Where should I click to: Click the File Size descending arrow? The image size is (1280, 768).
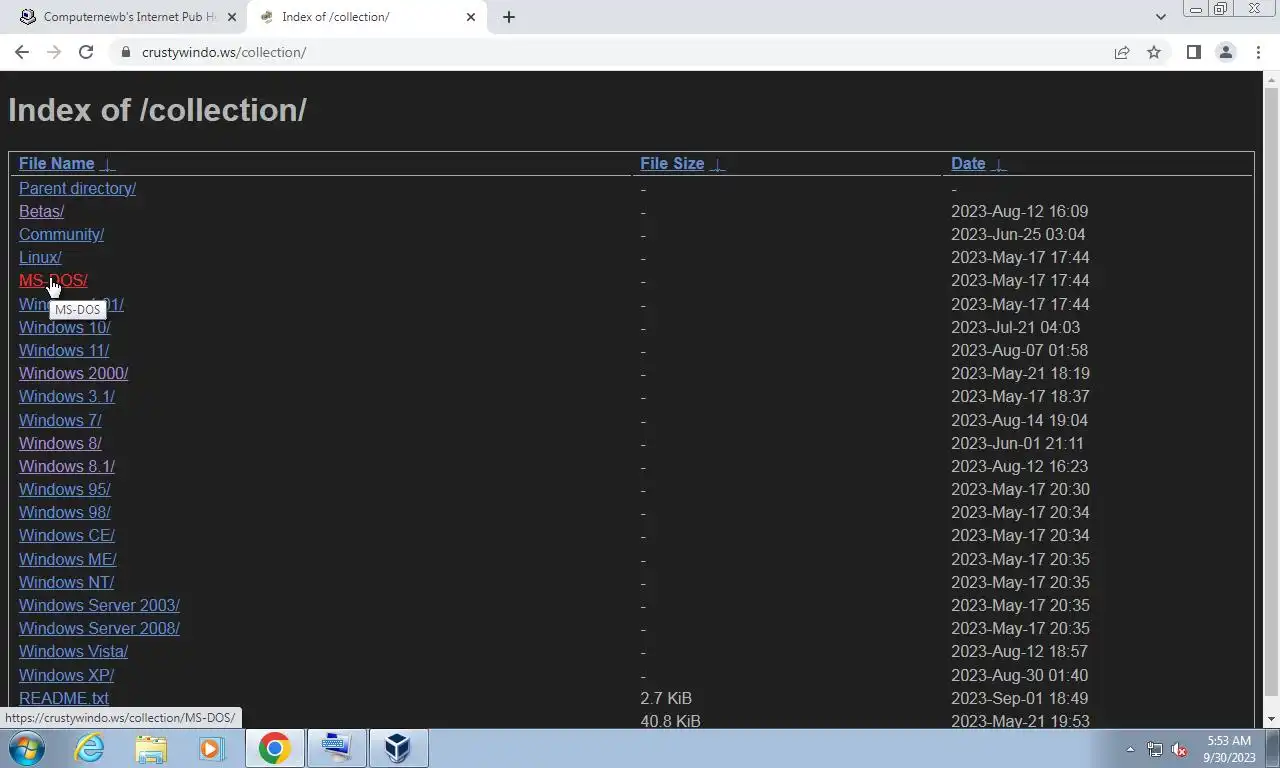(717, 165)
